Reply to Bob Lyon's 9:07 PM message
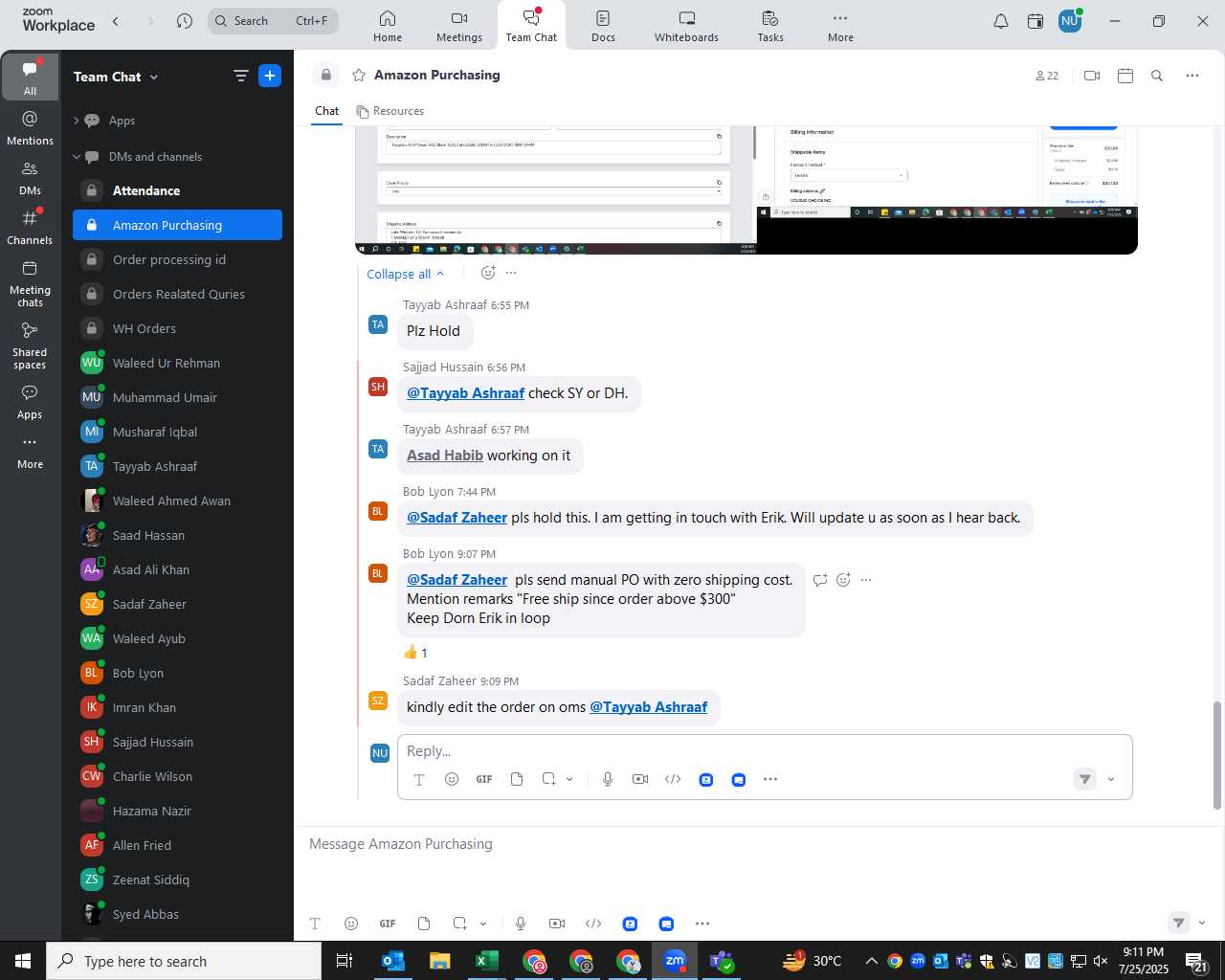The width and height of the screenshot is (1225, 980). (x=820, y=580)
